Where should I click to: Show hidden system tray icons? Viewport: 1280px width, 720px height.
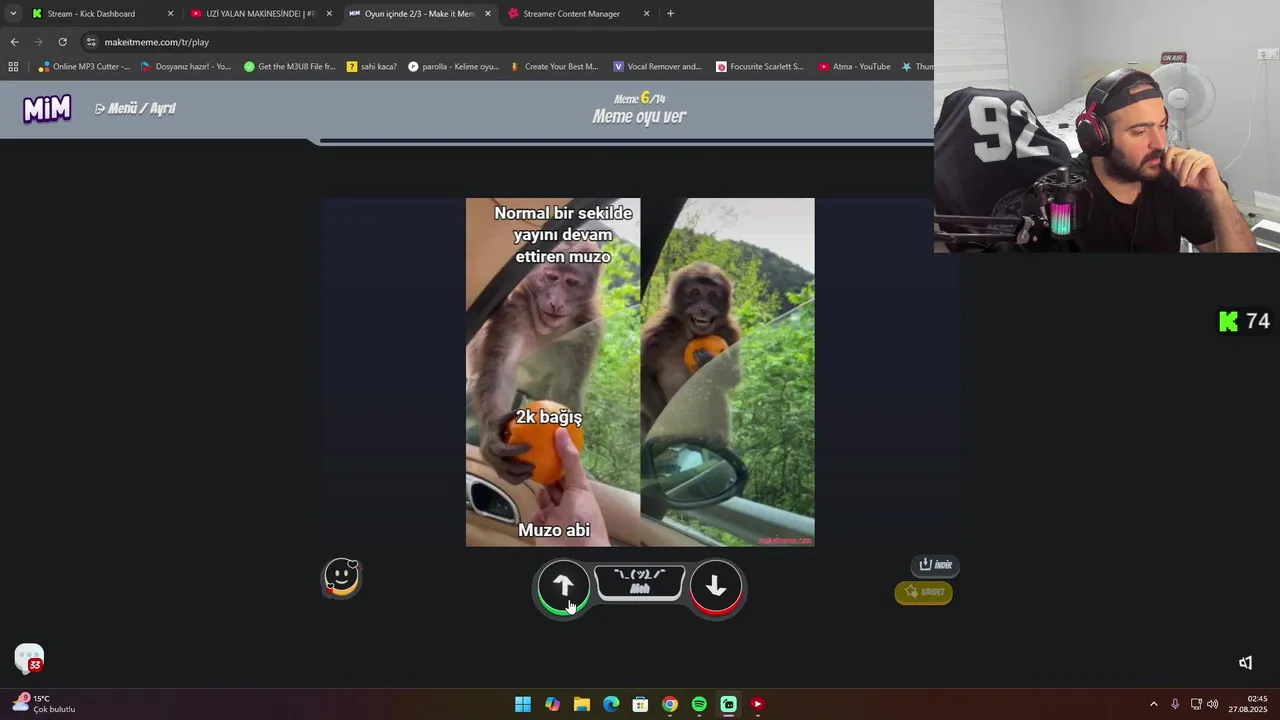[x=1153, y=704]
